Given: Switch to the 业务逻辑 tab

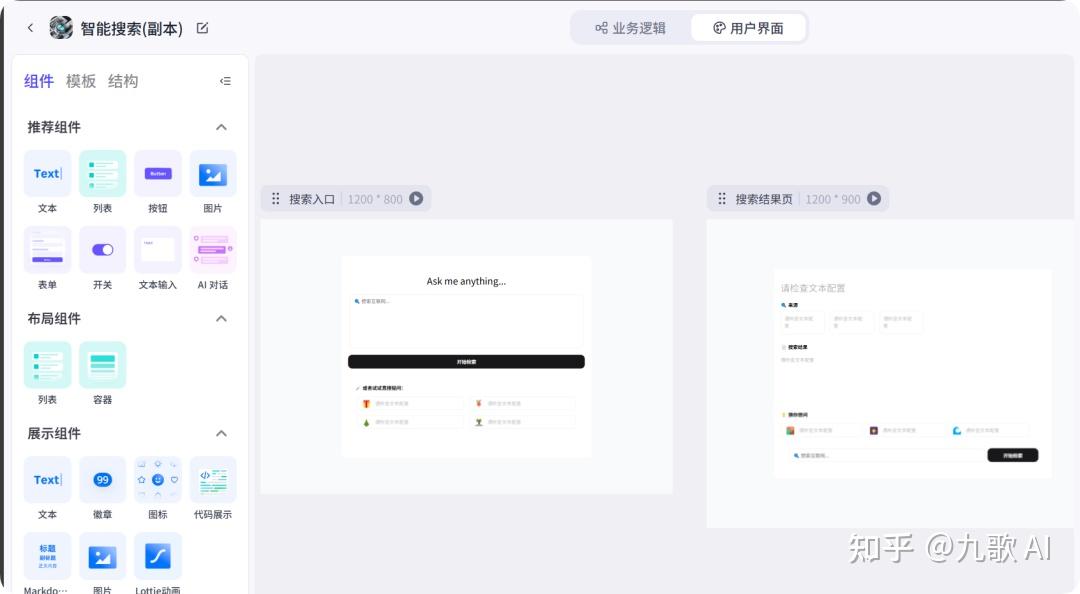Looking at the screenshot, I should 630,28.
